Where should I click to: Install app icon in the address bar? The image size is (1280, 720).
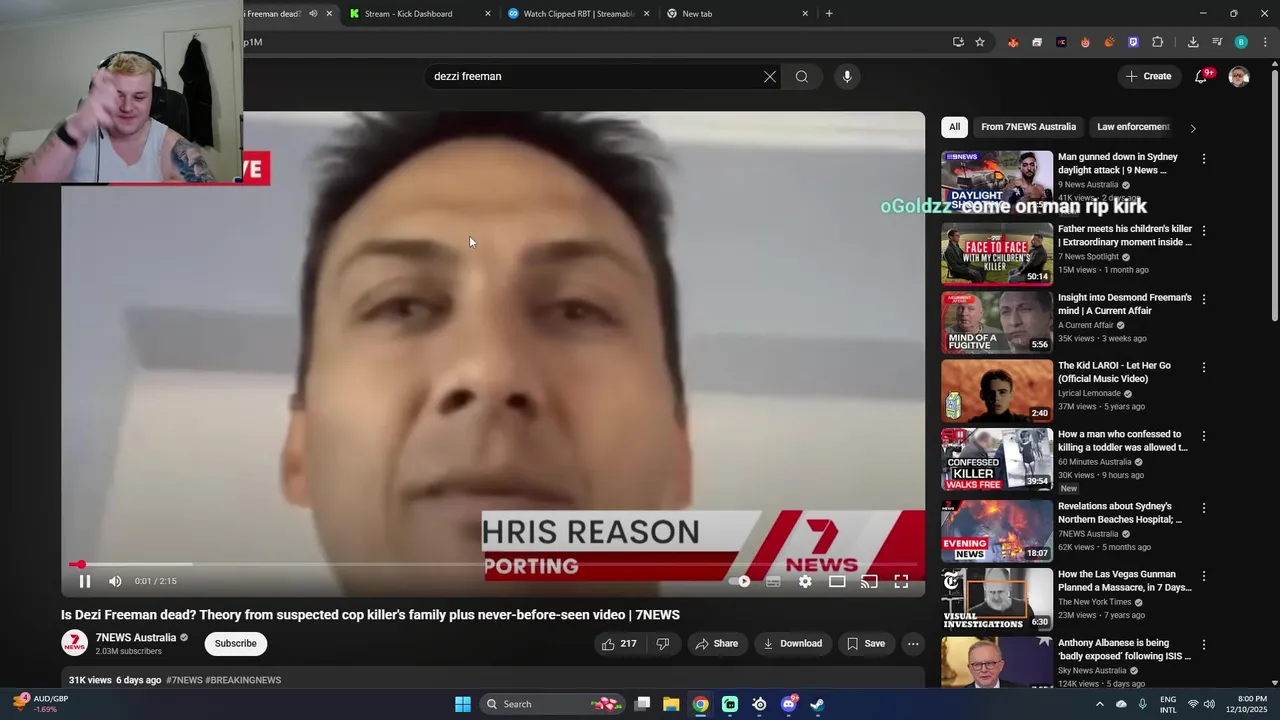point(958,42)
